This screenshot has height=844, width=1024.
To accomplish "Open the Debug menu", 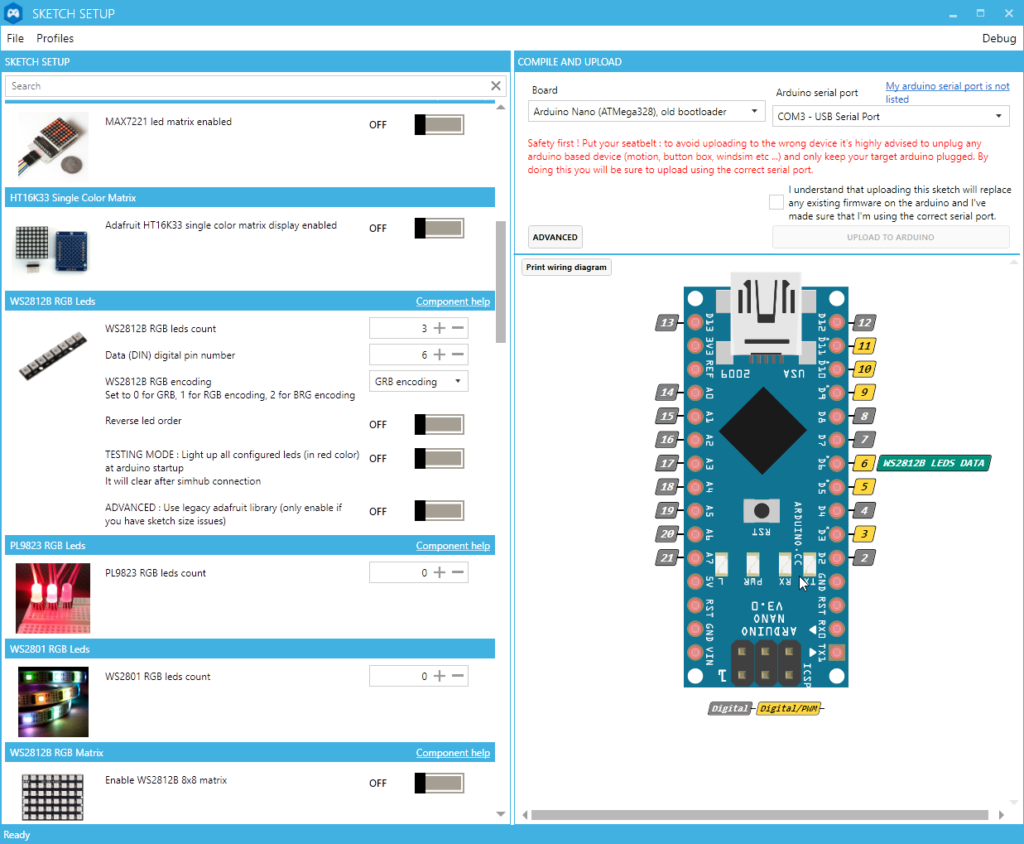I will 999,38.
